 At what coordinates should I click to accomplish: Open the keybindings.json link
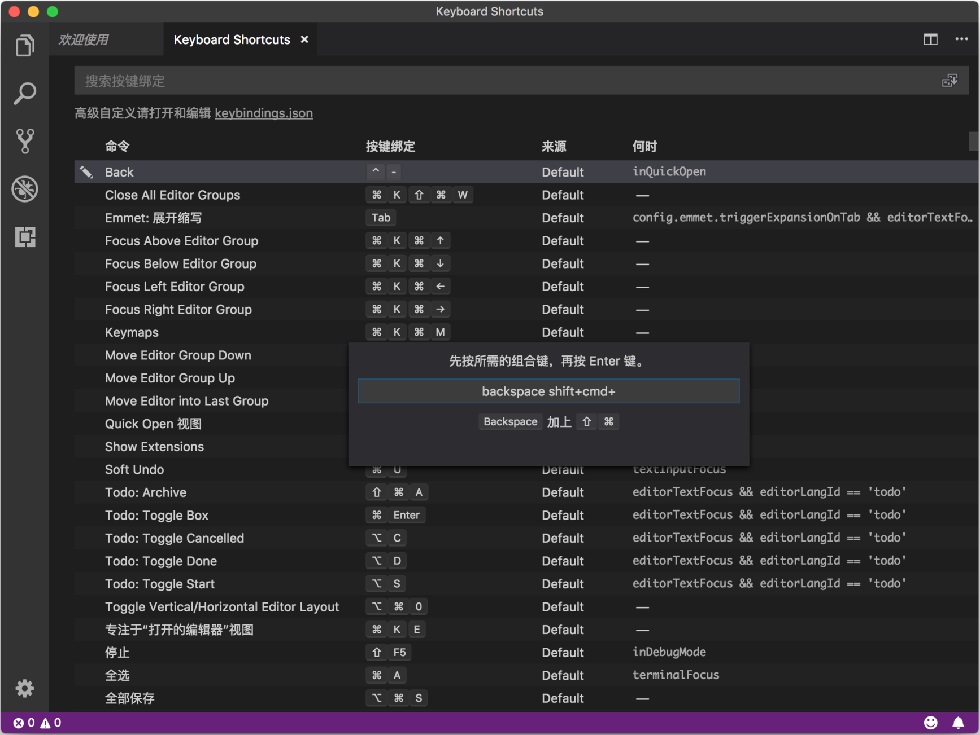pyautogui.click(x=264, y=113)
